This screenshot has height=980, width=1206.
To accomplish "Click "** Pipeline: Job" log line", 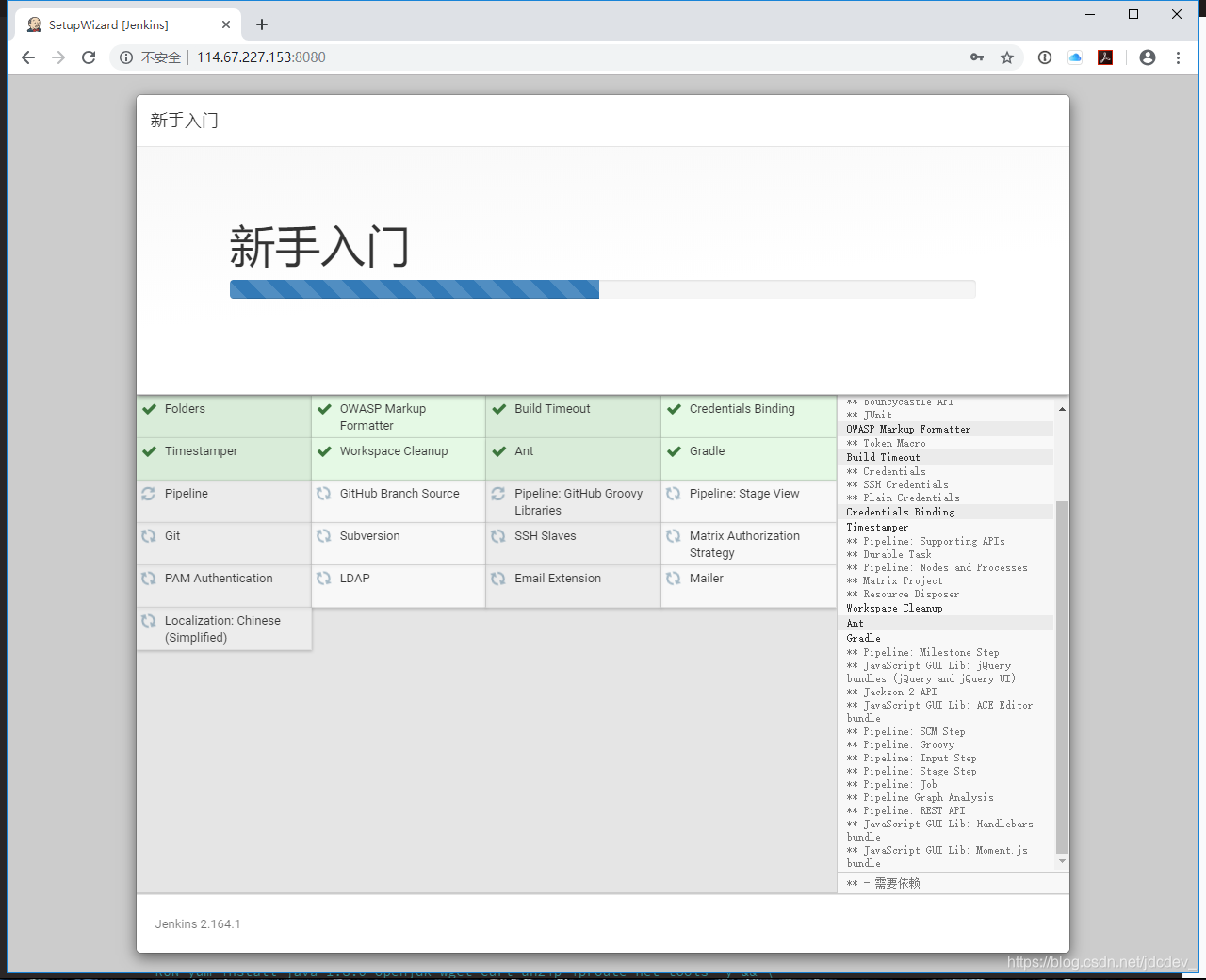I will click(891, 784).
